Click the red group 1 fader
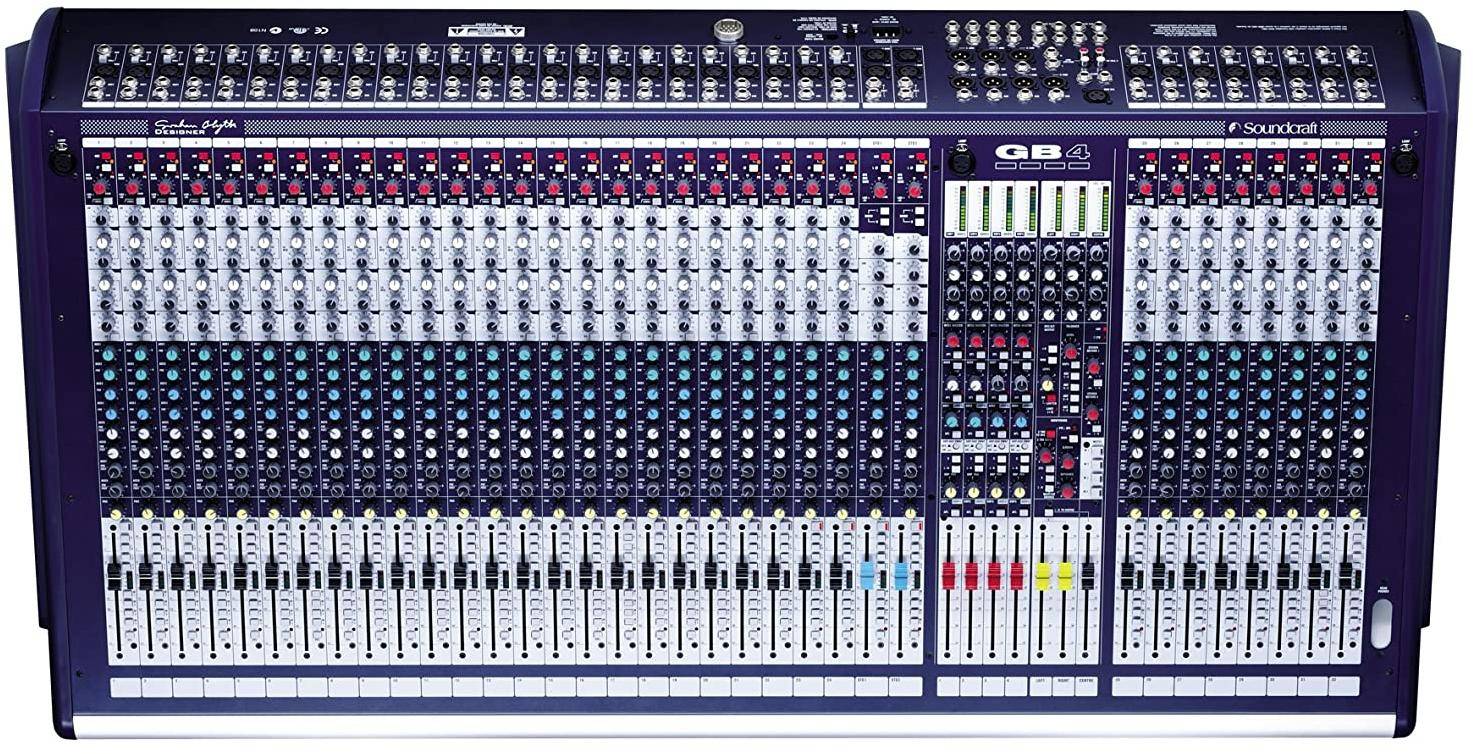This screenshot has width=1473, height=754. tap(949, 576)
